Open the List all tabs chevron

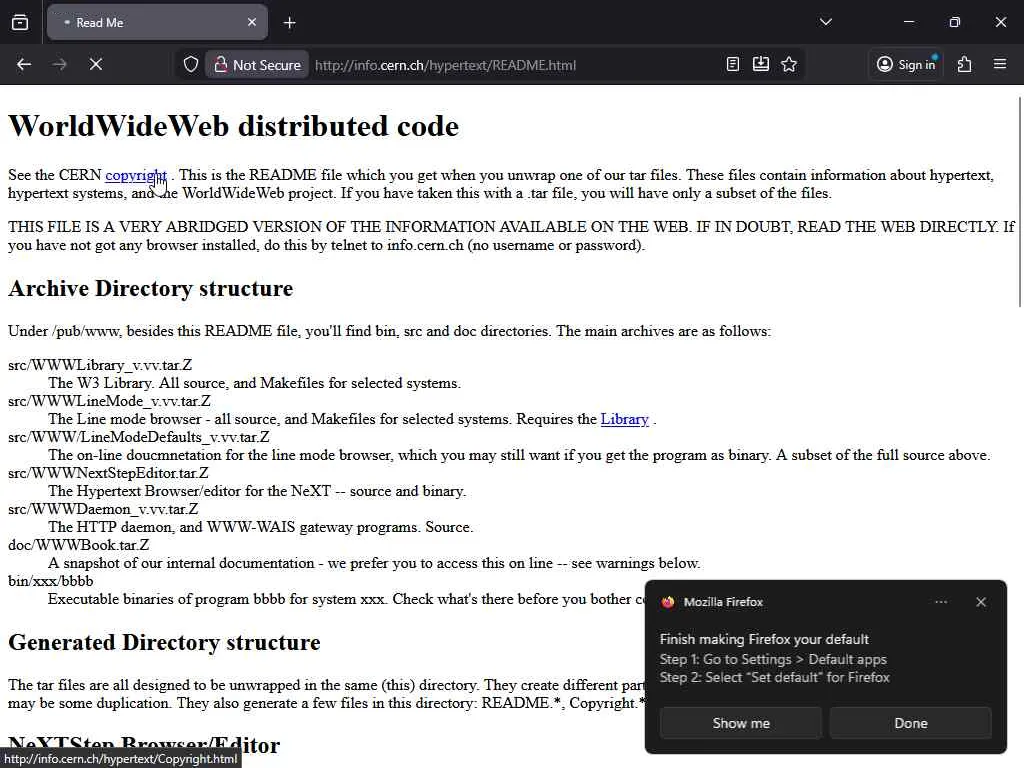pos(825,22)
